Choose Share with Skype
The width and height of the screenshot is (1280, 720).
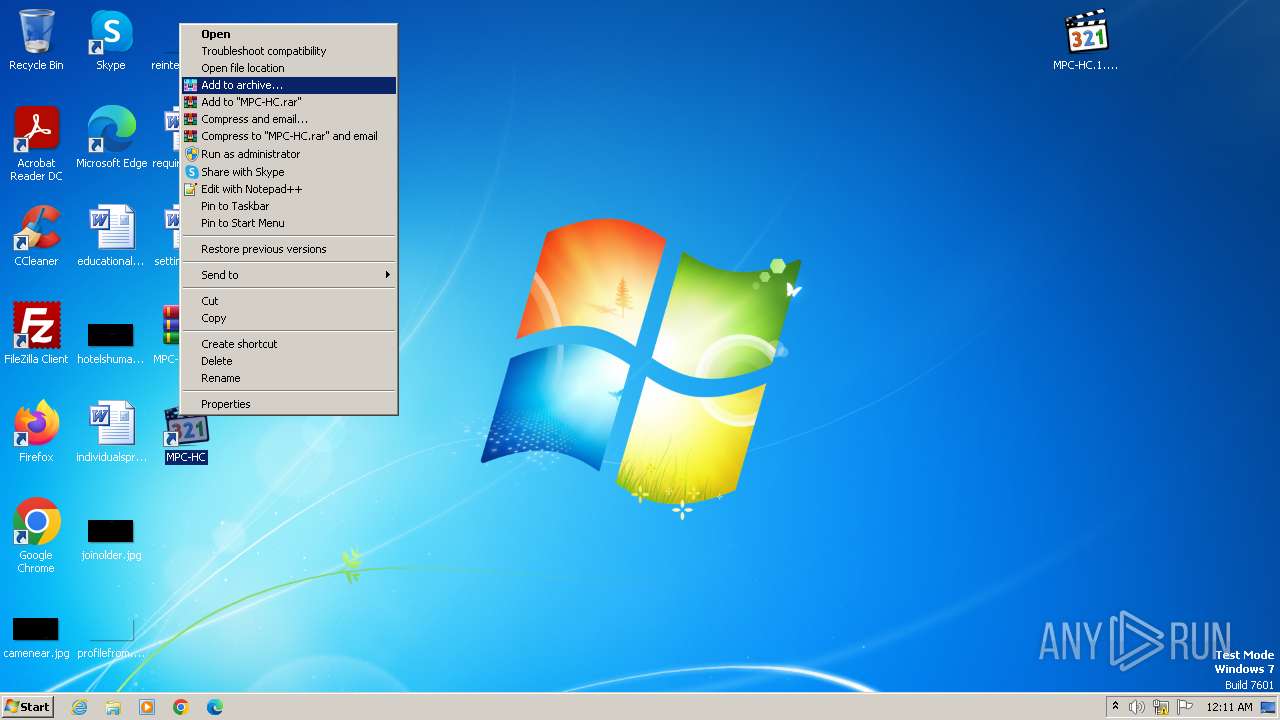[289, 172]
